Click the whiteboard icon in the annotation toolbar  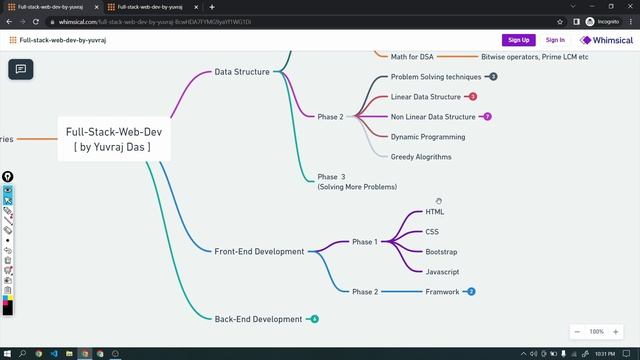[x=8, y=270]
